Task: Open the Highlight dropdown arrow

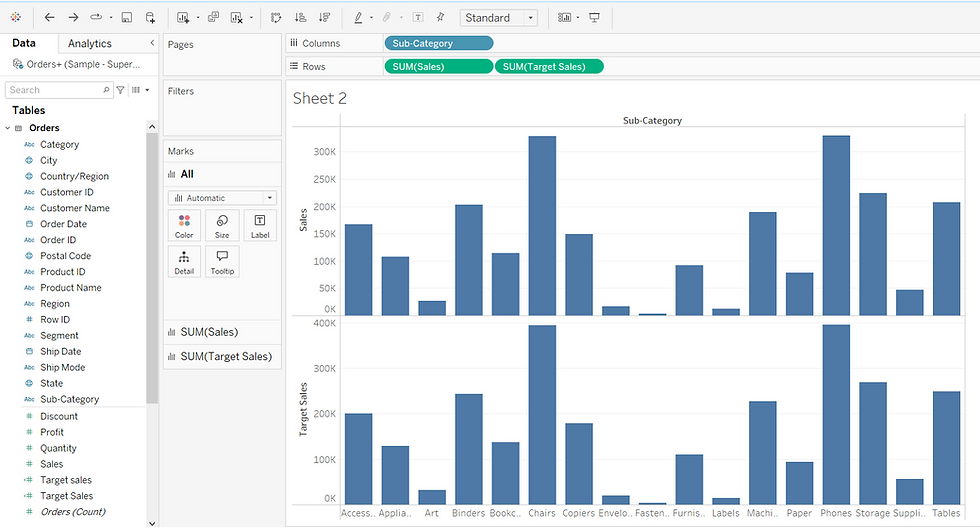Action: coord(371,17)
